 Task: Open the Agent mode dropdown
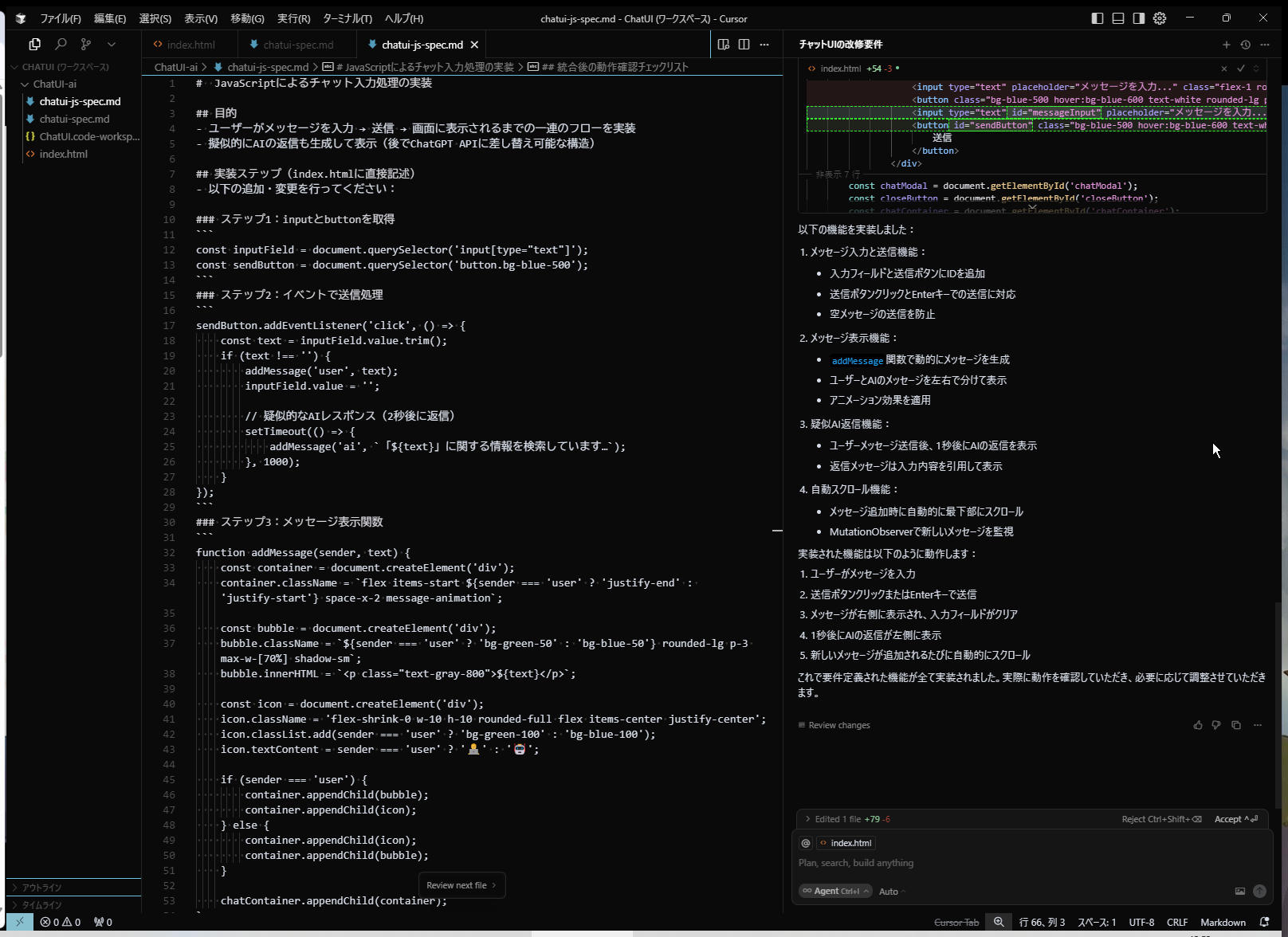[x=835, y=892]
